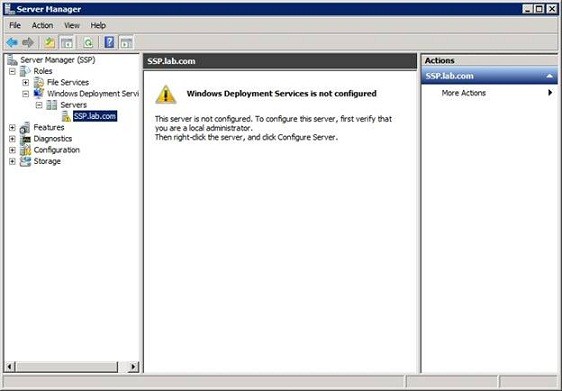Click the tree pane horizontal scrollbar thumb
This screenshot has height=391, width=562.
pyautogui.click(x=66, y=367)
